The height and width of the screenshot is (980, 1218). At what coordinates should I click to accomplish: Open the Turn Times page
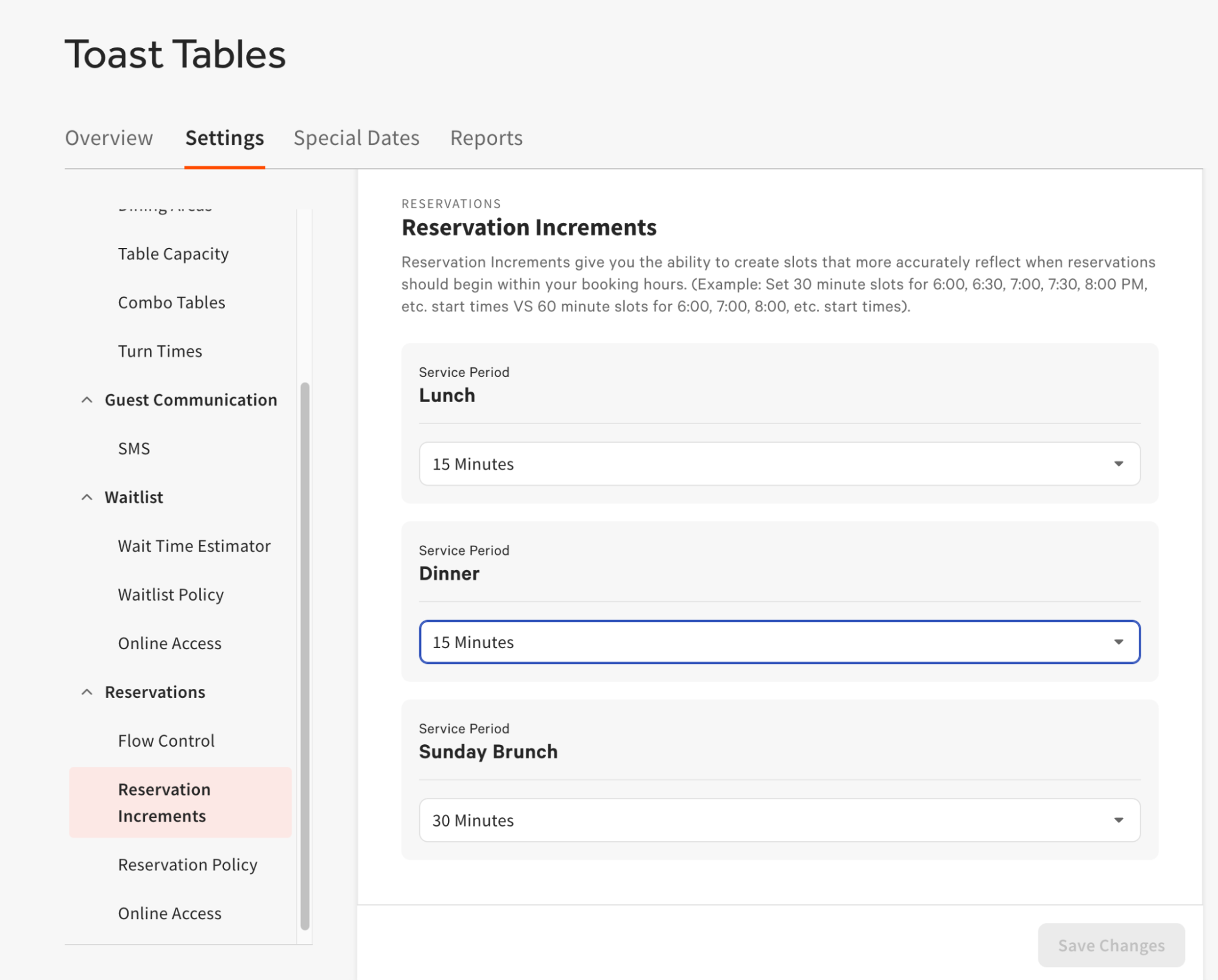(x=160, y=351)
